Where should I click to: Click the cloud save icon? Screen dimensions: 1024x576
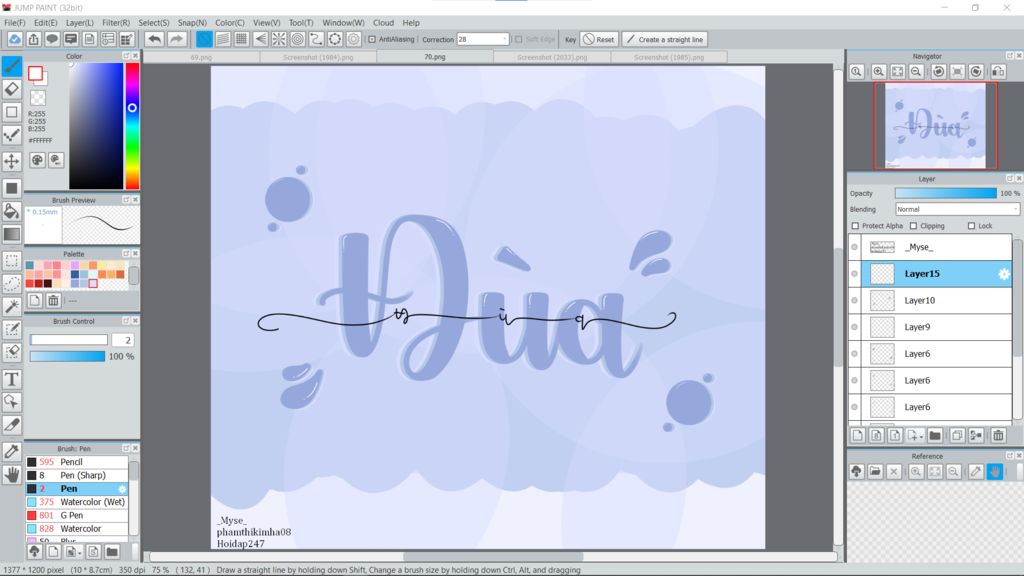[x=14, y=39]
